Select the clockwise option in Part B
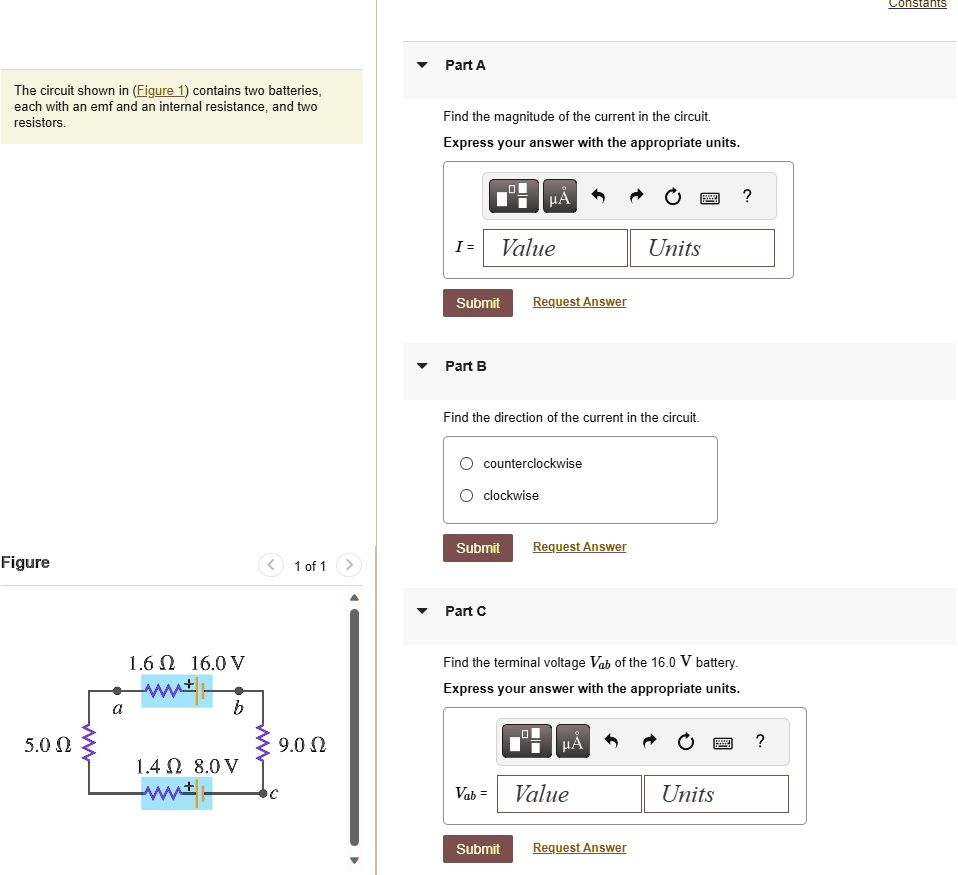 coord(466,495)
